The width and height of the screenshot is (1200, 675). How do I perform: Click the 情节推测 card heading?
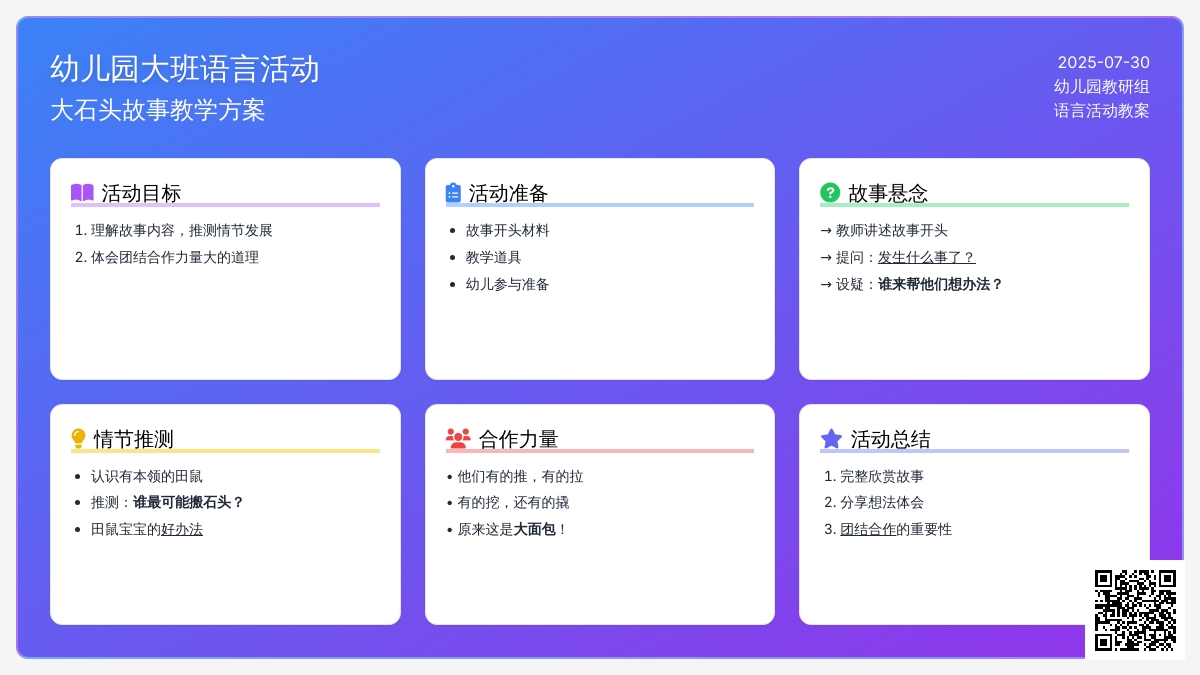coord(134,439)
